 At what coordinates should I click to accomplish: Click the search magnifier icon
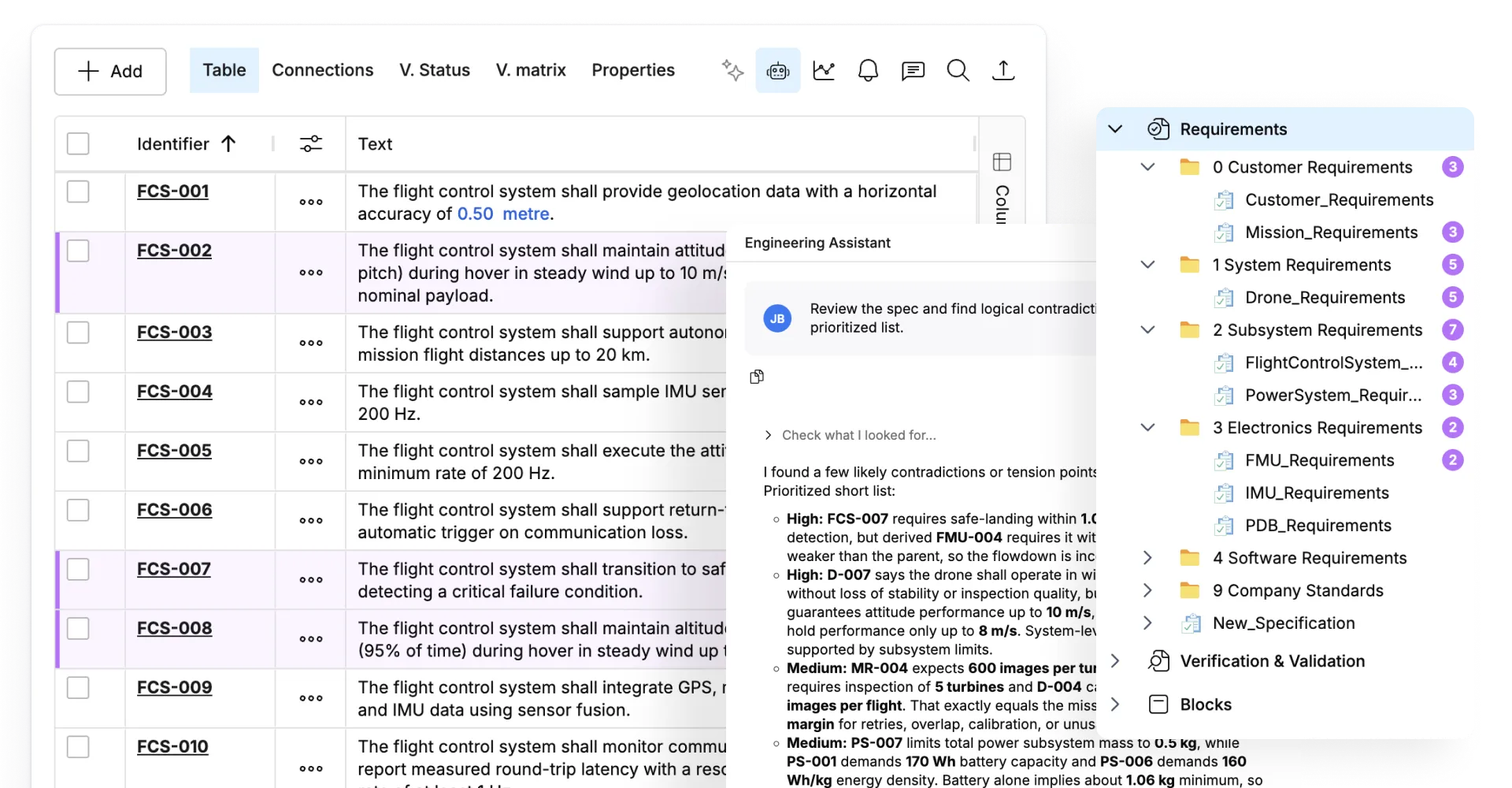958,70
